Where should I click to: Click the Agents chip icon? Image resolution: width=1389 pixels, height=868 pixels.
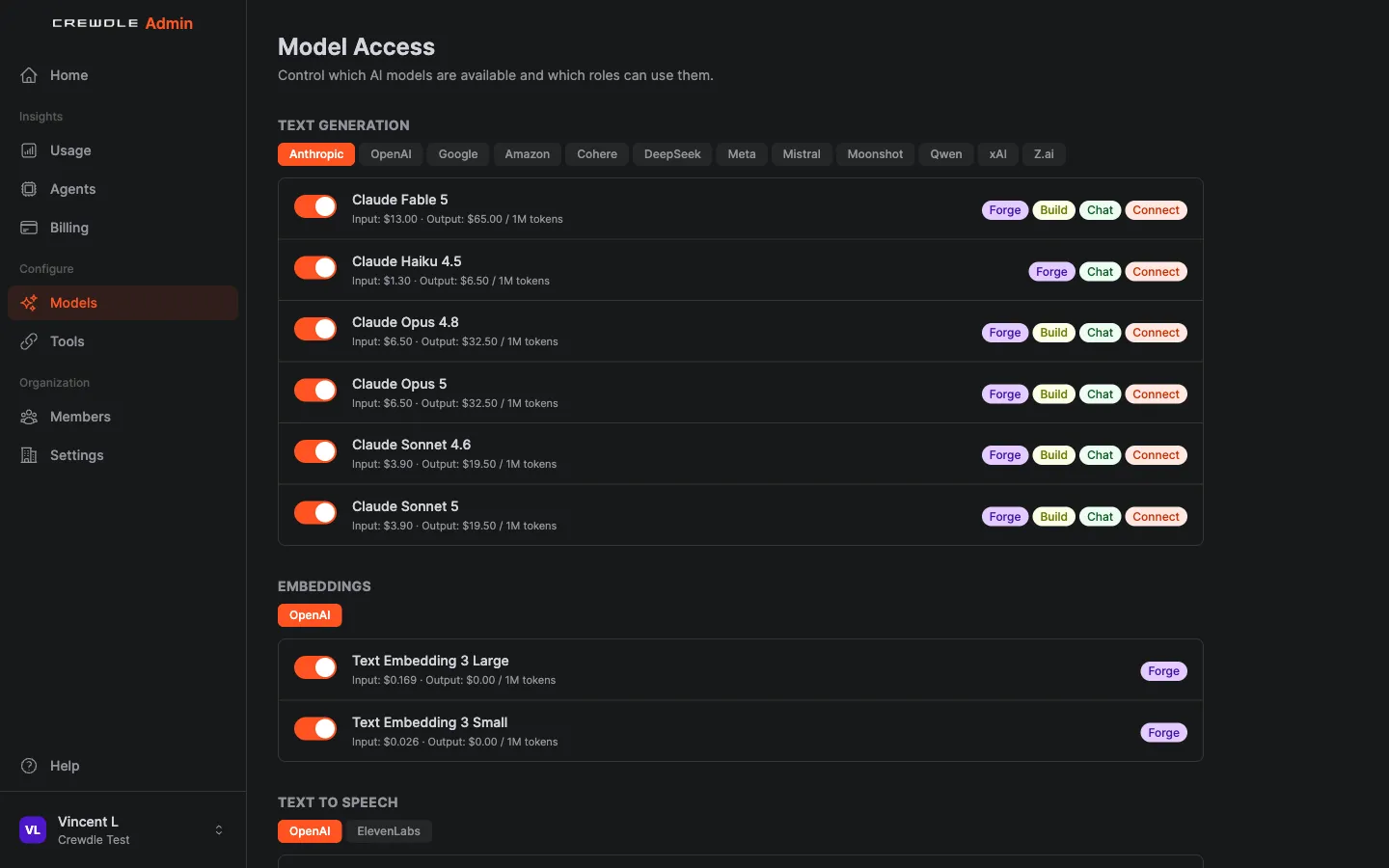[x=29, y=189]
